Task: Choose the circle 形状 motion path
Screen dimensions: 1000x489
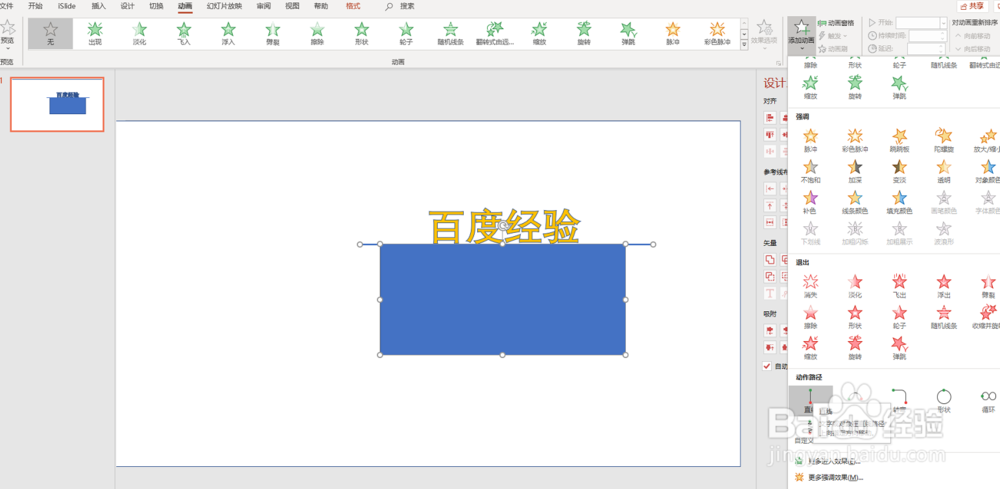Action: tap(944, 400)
